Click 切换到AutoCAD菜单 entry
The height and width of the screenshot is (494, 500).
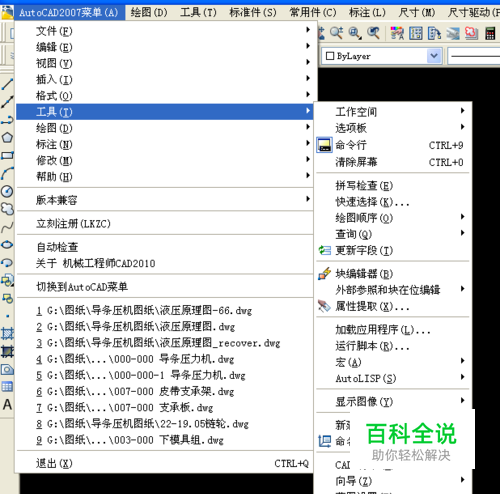coord(165,286)
